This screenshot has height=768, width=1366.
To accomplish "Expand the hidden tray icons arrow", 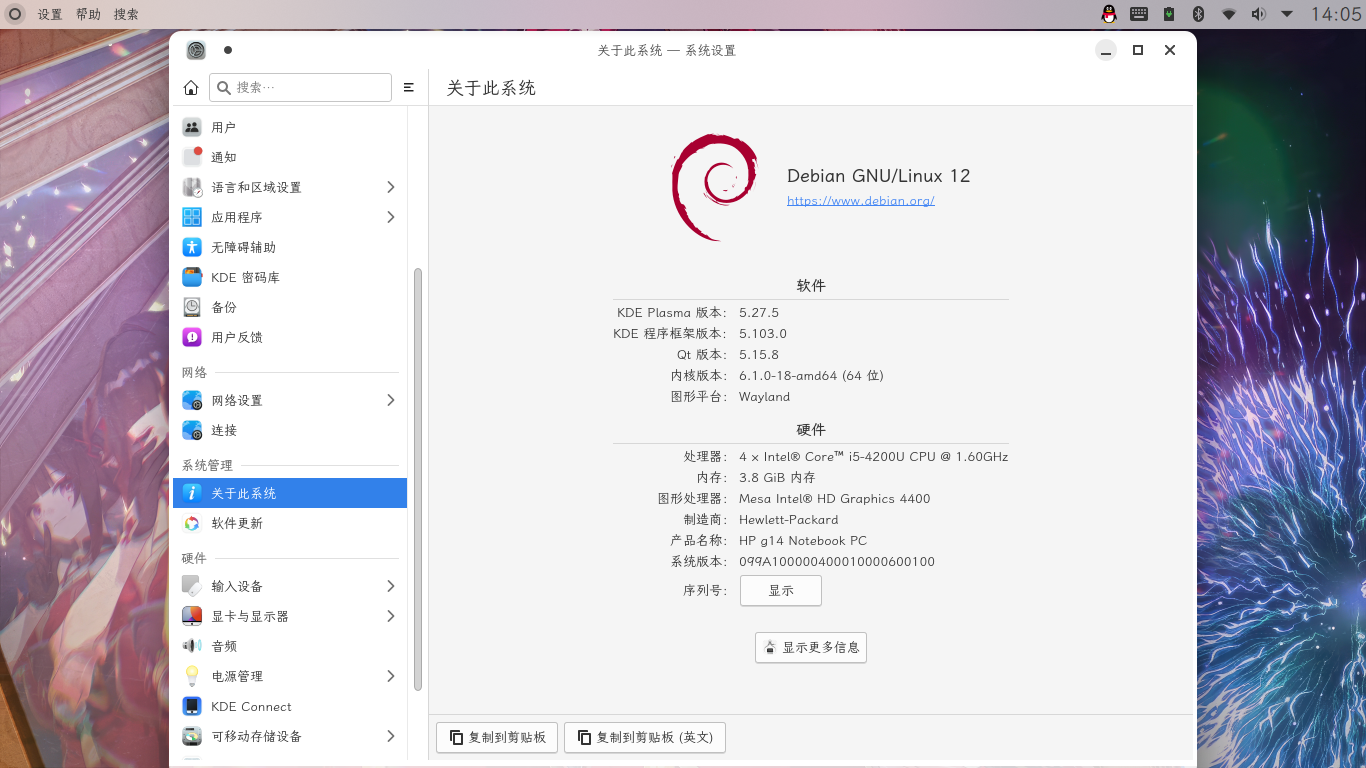I will coord(1287,14).
